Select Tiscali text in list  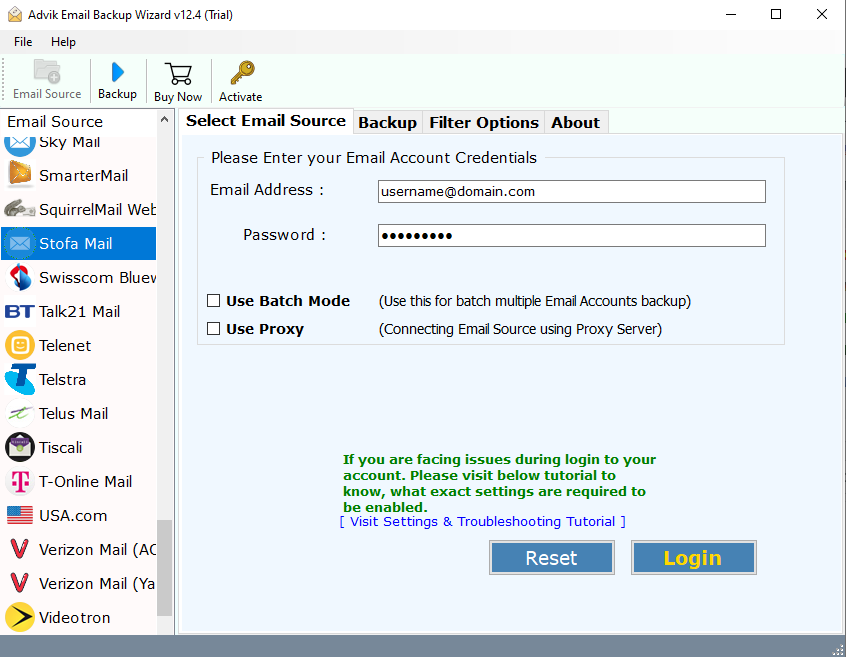tap(60, 447)
